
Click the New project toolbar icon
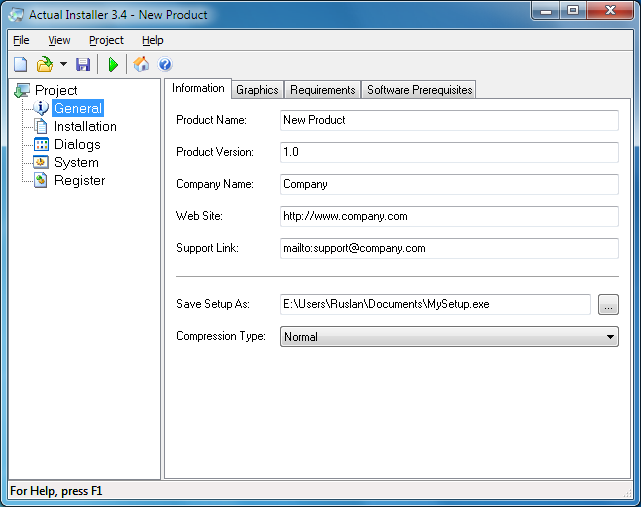pyautogui.click(x=20, y=65)
